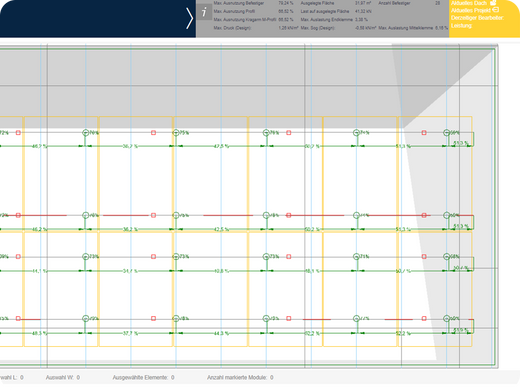Click the icon next to Aktuelles Dach

click(493, 3)
